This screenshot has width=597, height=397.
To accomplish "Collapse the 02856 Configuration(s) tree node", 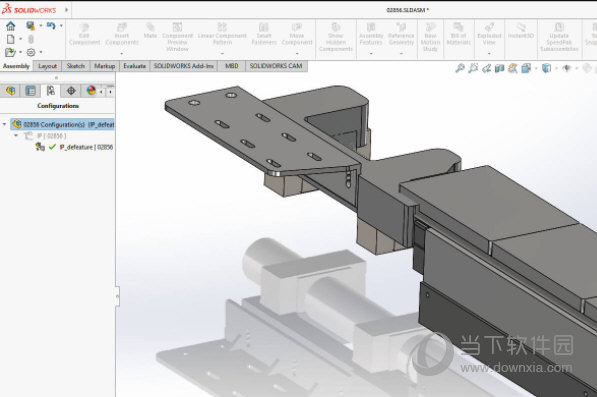I will click(x=5, y=124).
